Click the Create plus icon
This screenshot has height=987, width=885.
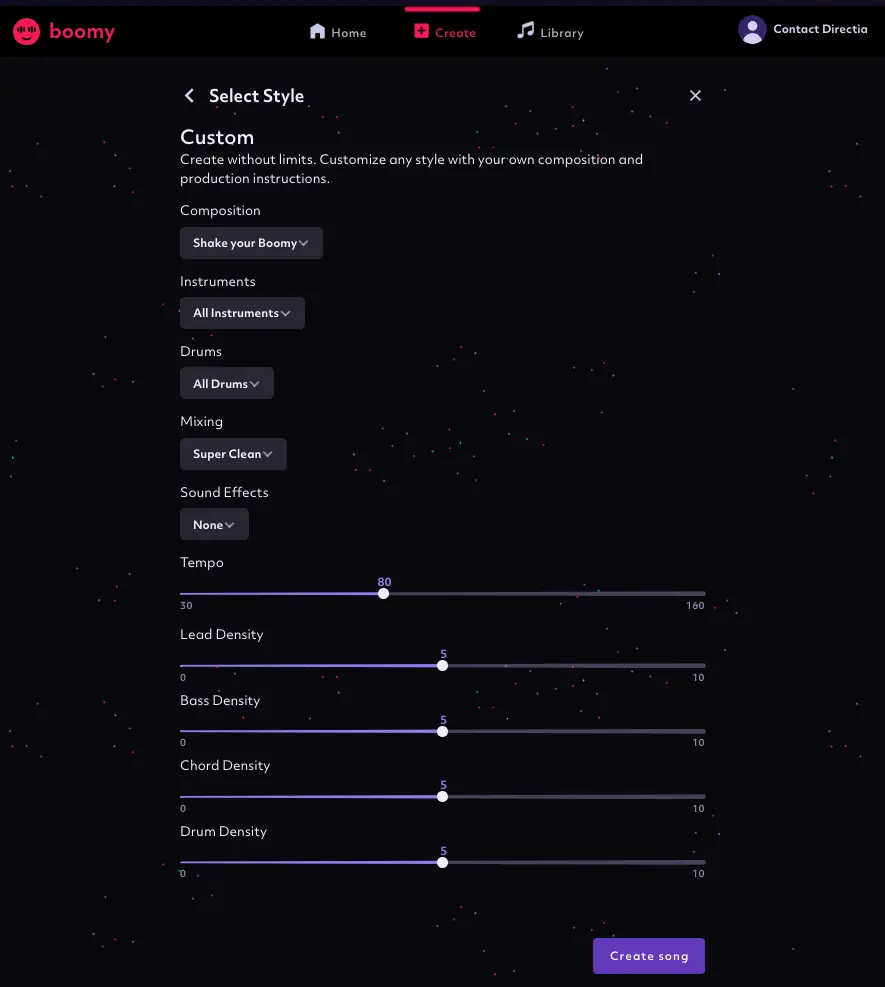[421, 31]
